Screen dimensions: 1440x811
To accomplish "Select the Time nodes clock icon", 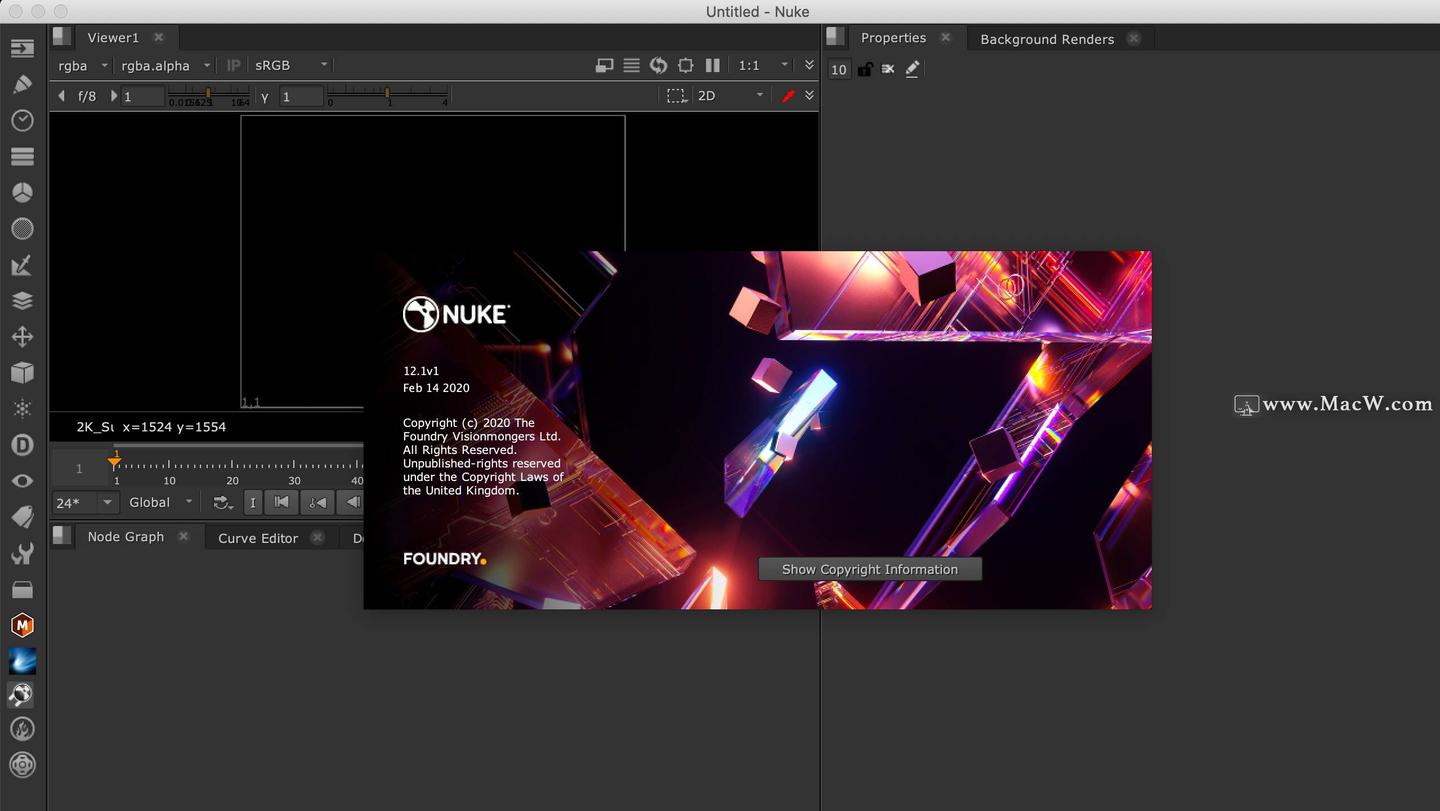I will [x=22, y=120].
